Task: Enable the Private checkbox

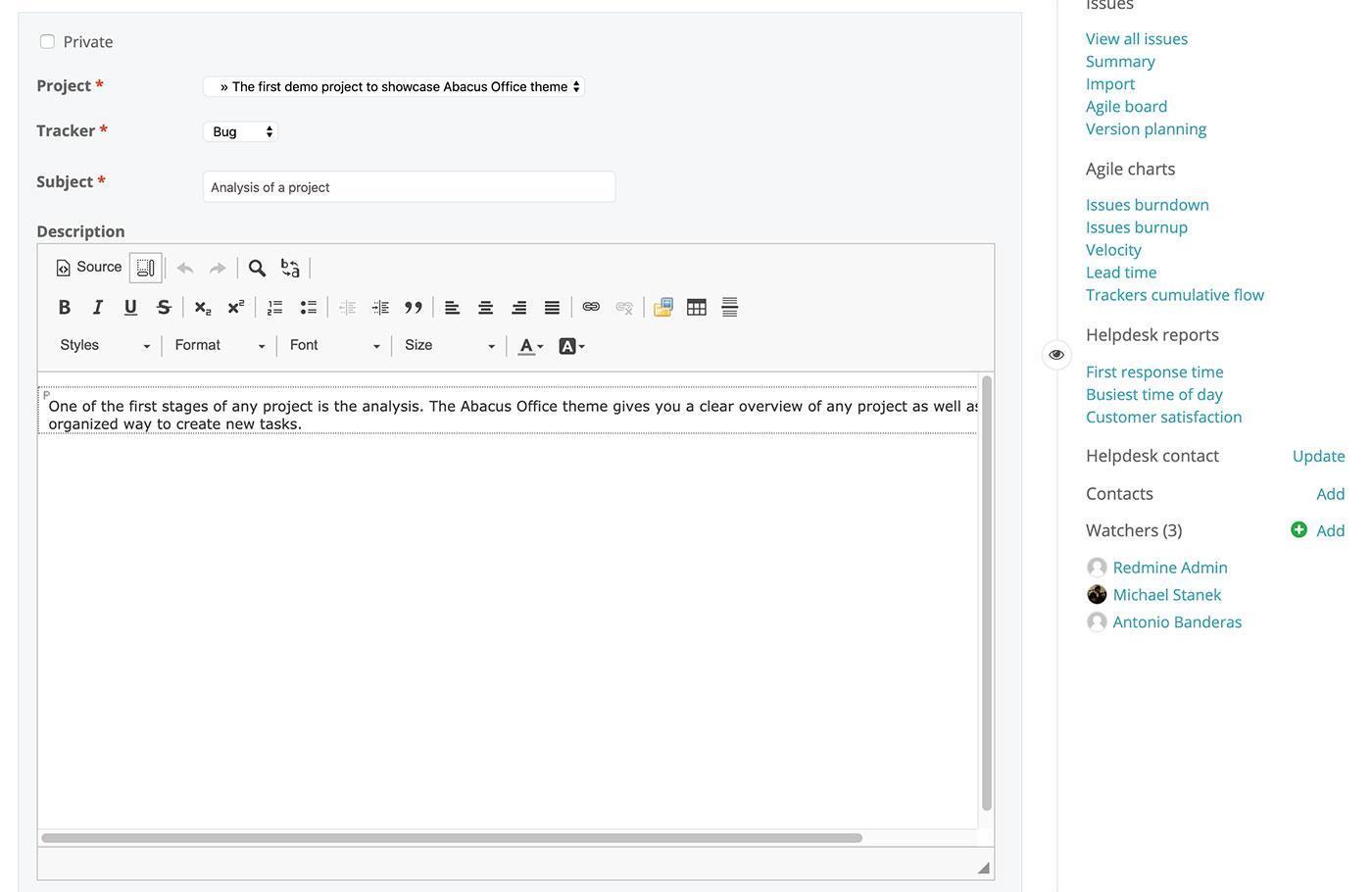Action: click(47, 41)
